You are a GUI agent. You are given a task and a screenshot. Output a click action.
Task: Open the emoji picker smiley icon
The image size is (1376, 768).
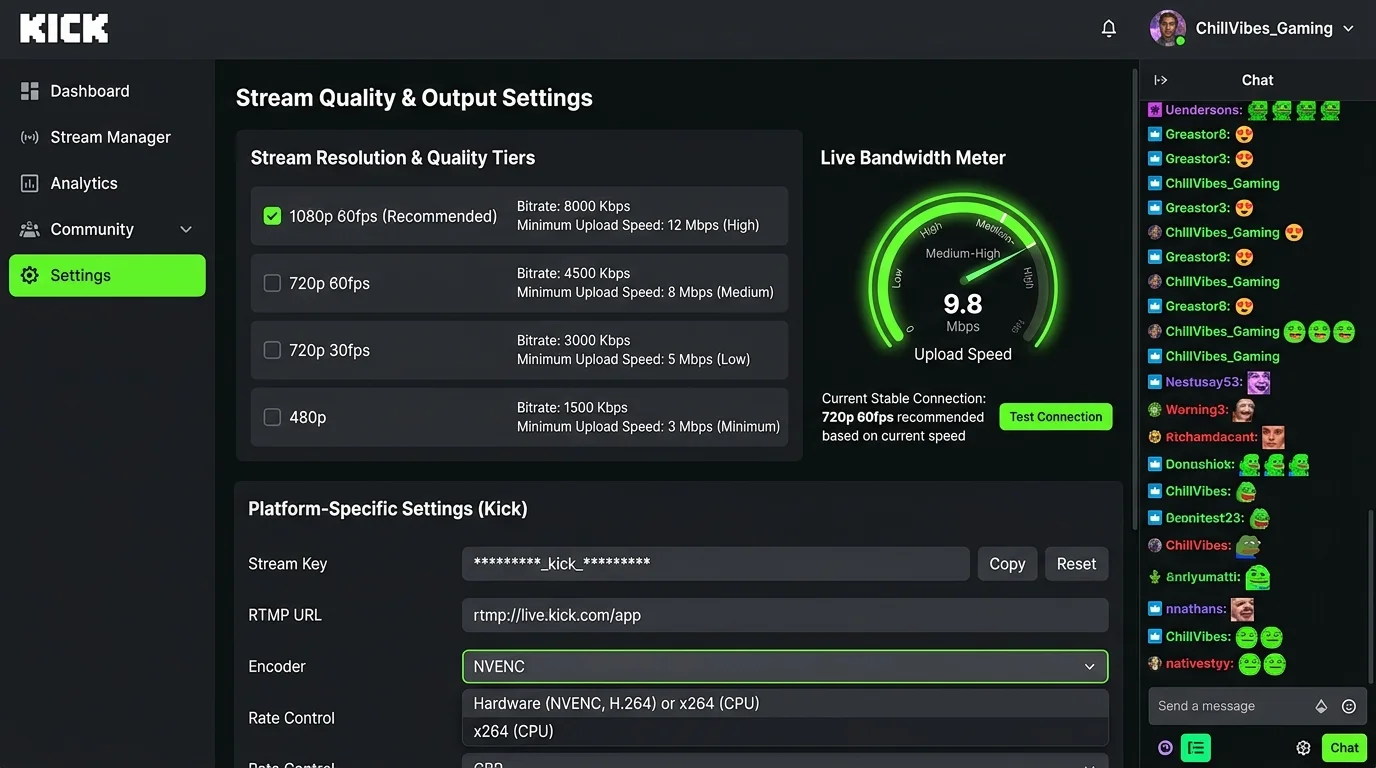pos(1348,706)
